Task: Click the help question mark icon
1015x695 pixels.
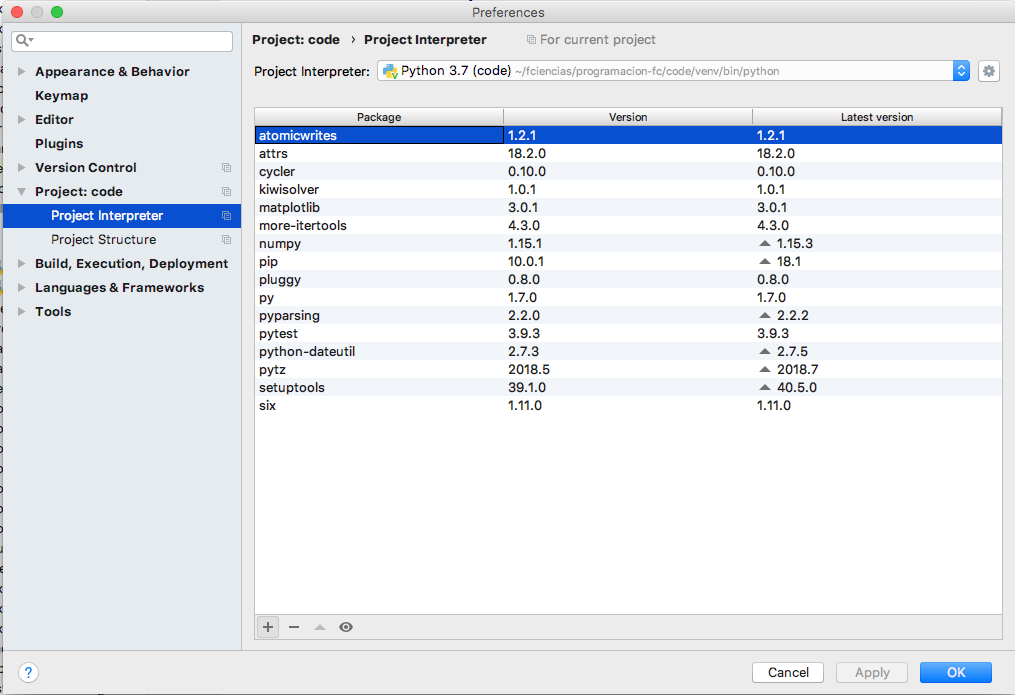Action: pyautogui.click(x=28, y=672)
